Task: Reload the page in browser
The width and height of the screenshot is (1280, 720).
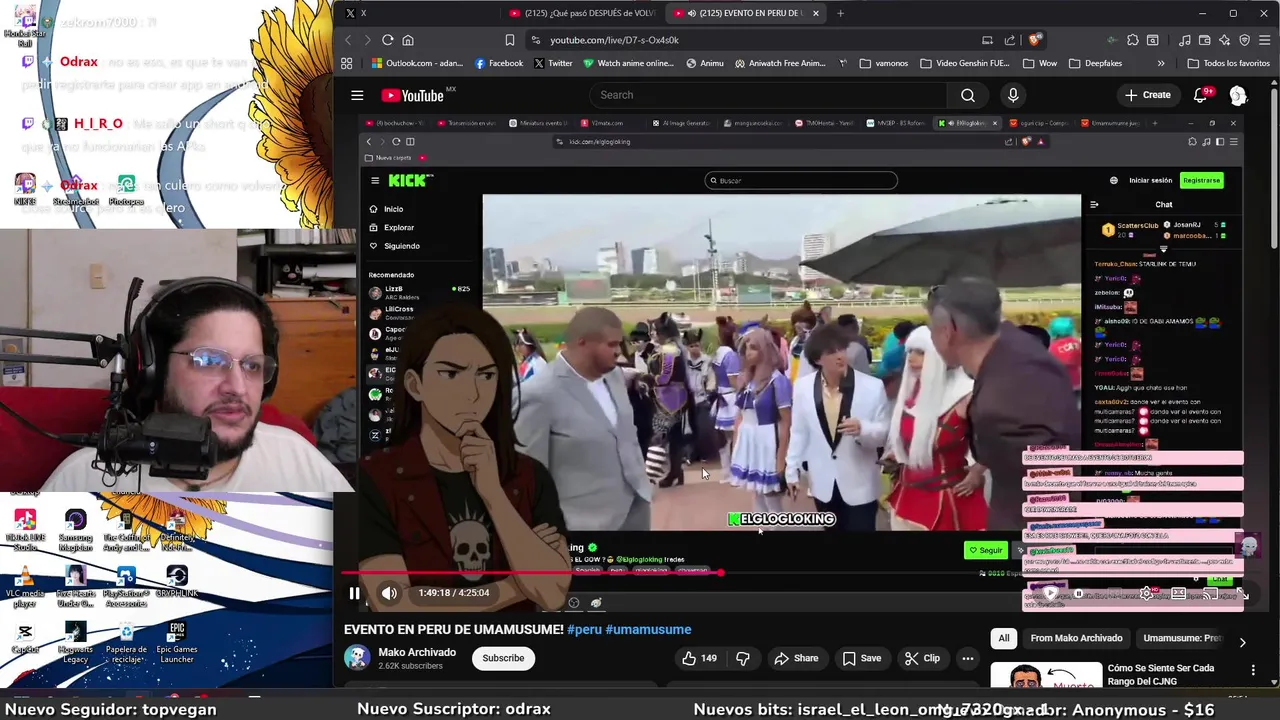Action: (x=388, y=40)
